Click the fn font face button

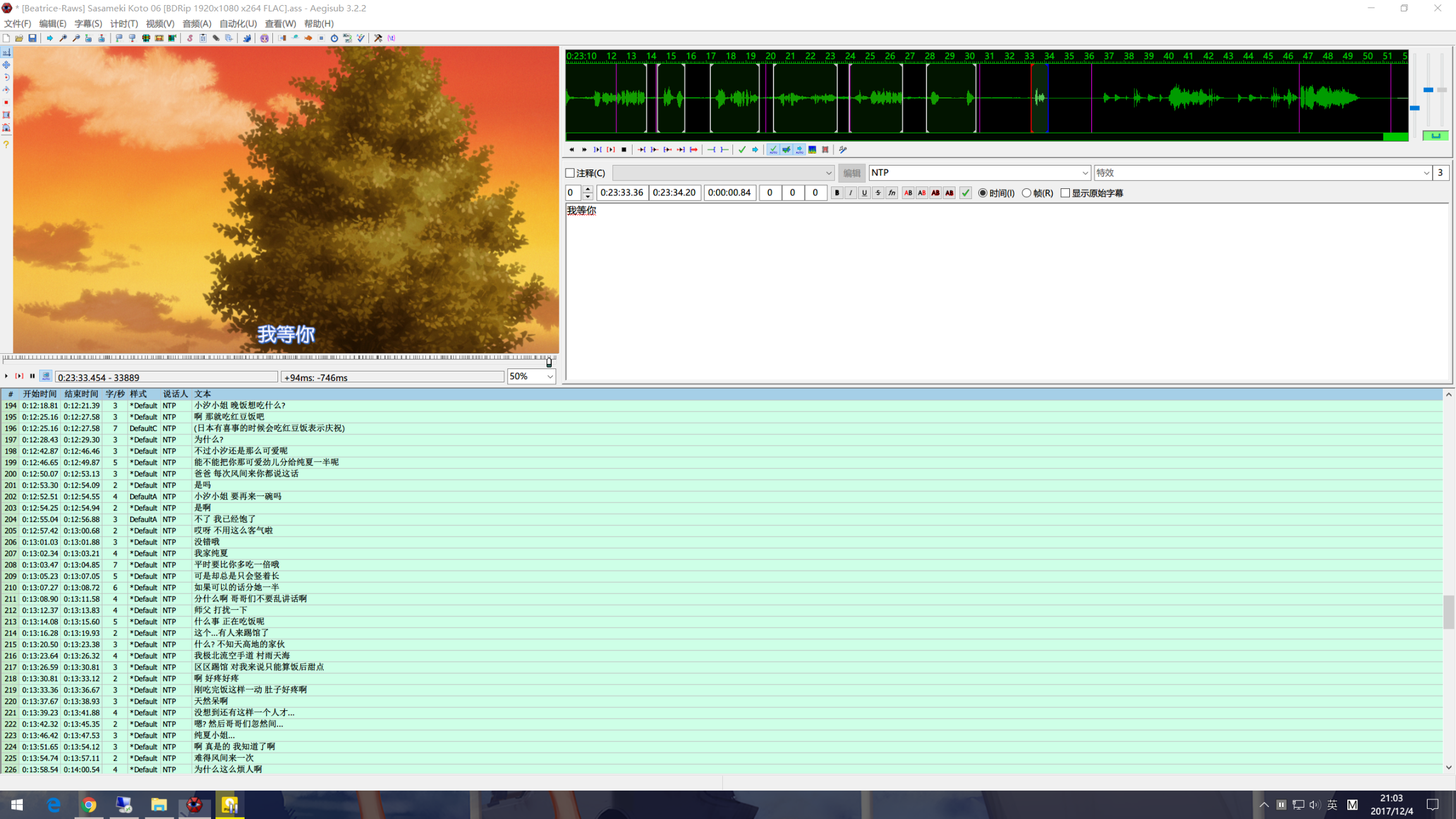click(x=892, y=193)
